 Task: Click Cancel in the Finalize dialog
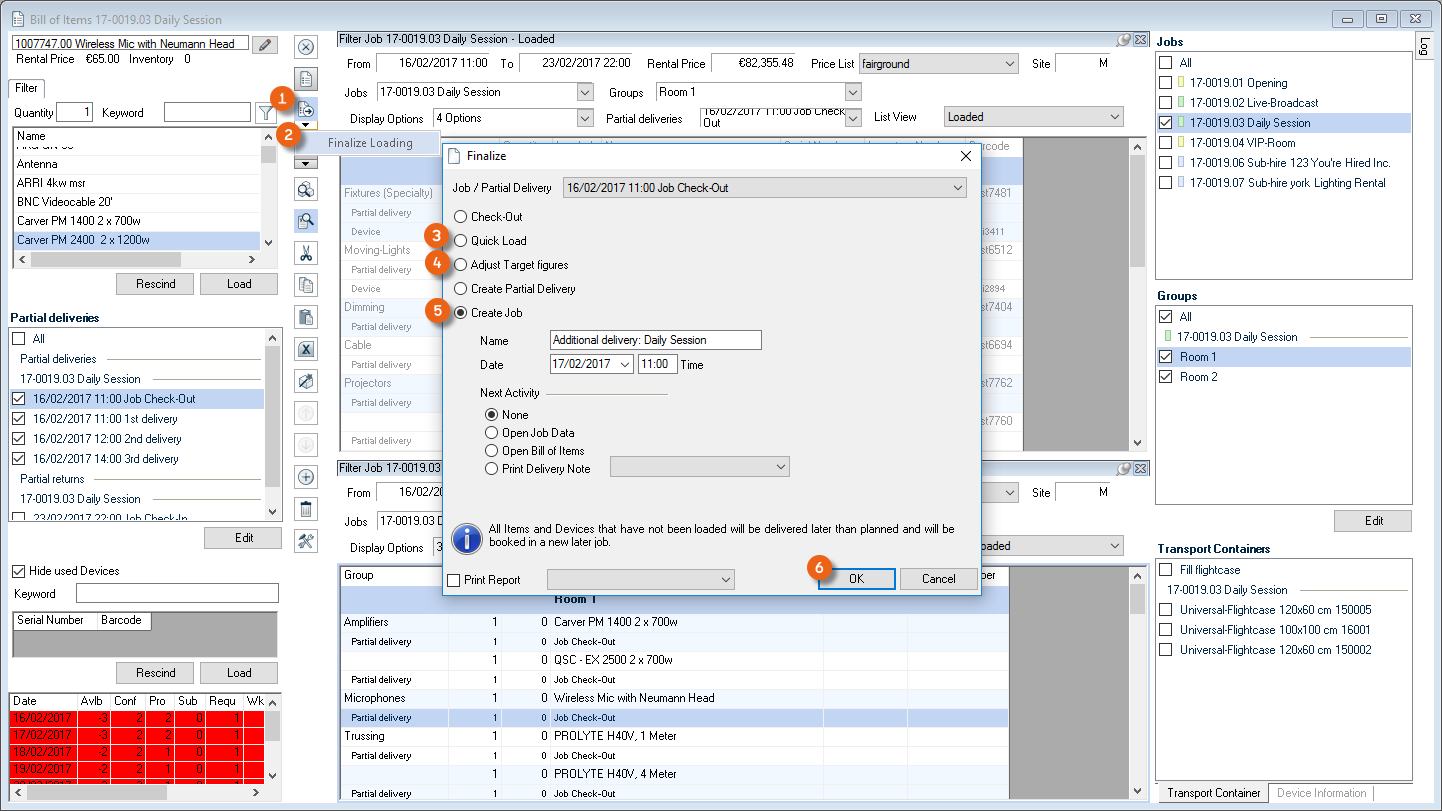point(938,579)
